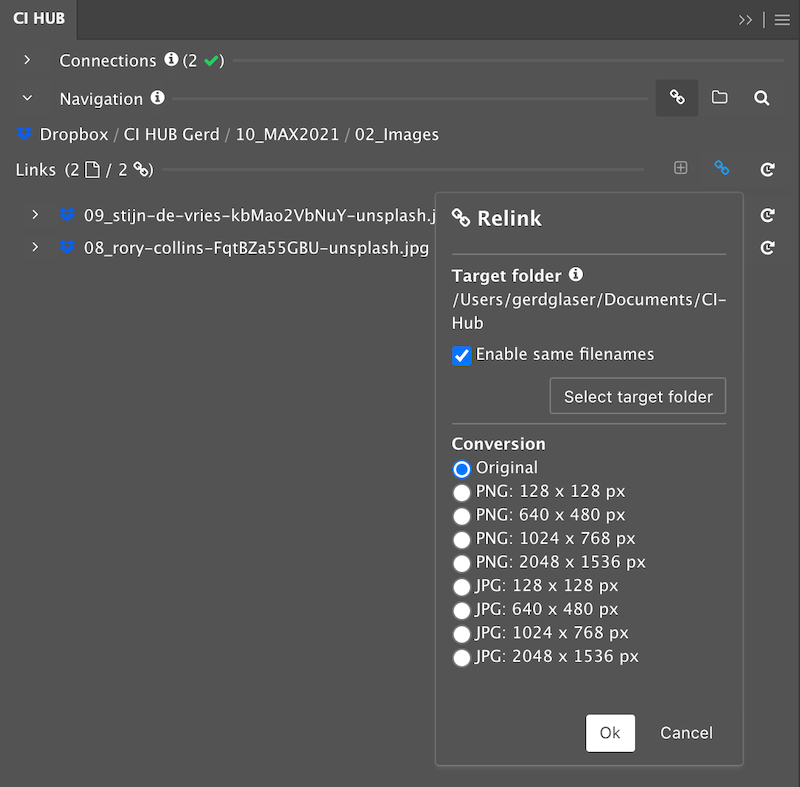Expand the Connections section chevron
This screenshot has height=787, width=800.
pyautogui.click(x=27, y=60)
